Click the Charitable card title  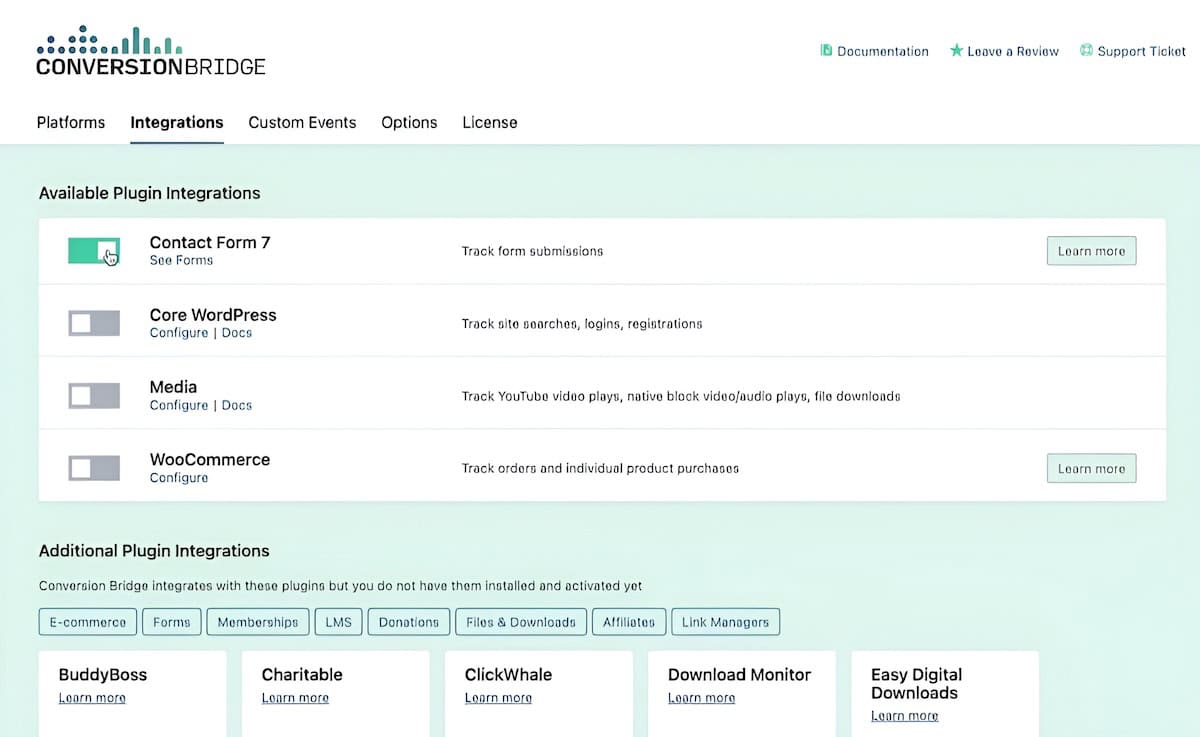(302, 674)
